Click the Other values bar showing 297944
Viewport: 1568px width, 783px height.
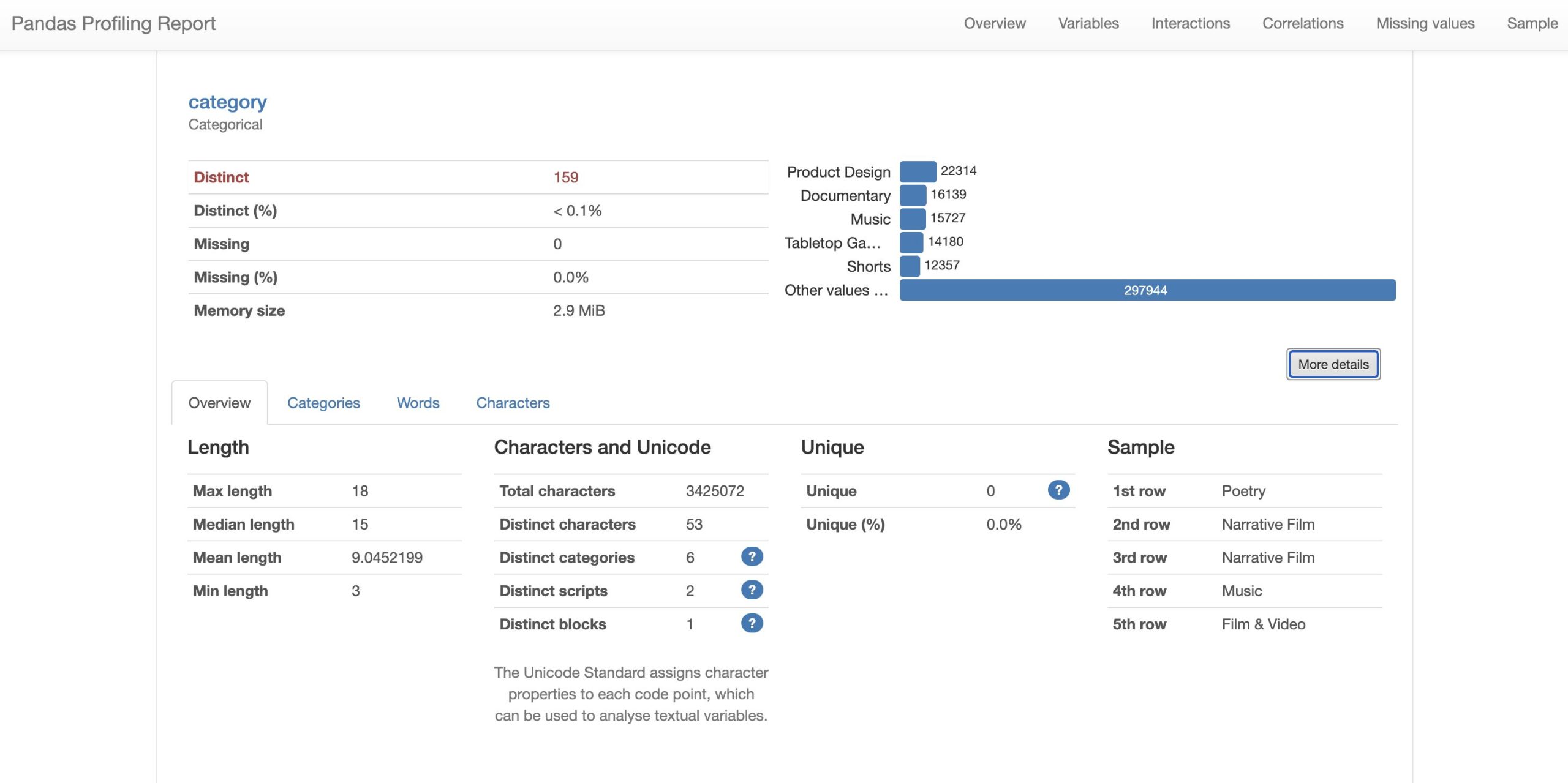tap(1147, 290)
